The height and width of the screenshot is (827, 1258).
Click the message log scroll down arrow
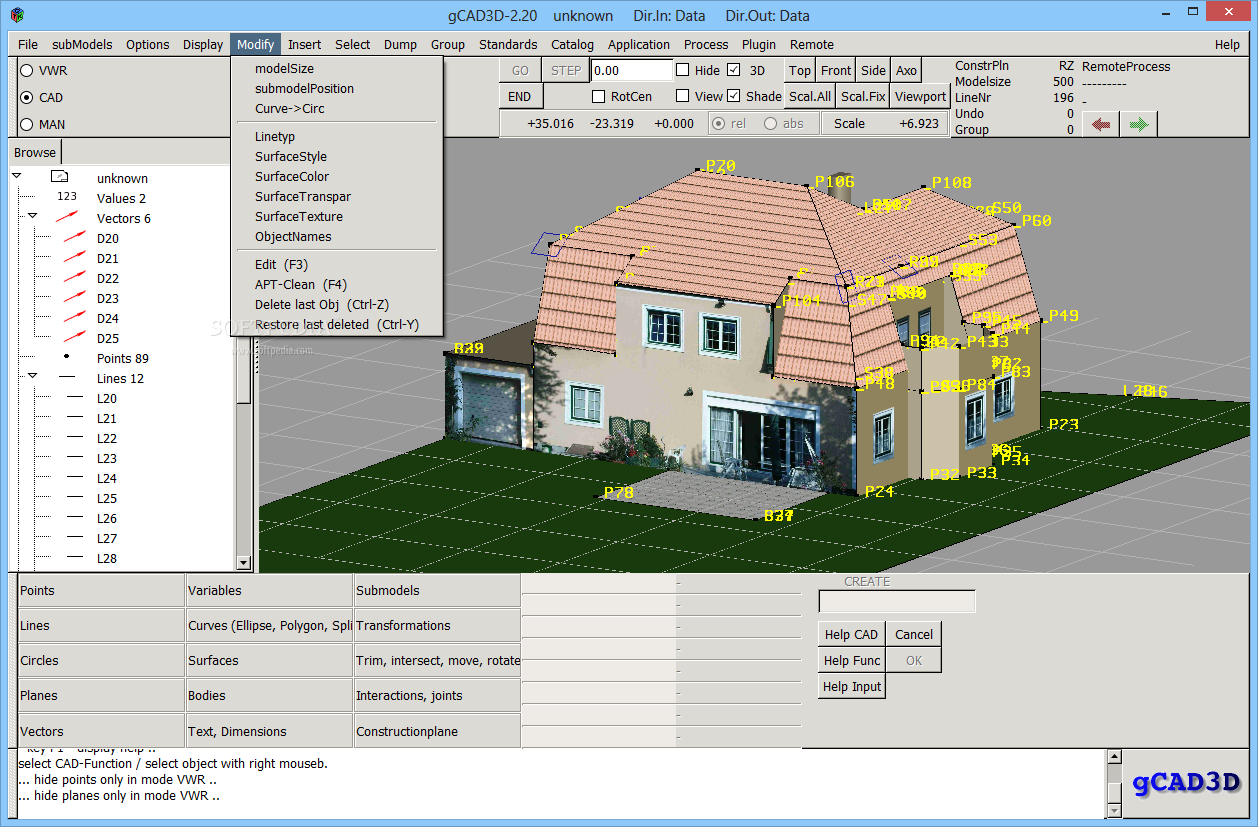tap(1114, 809)
